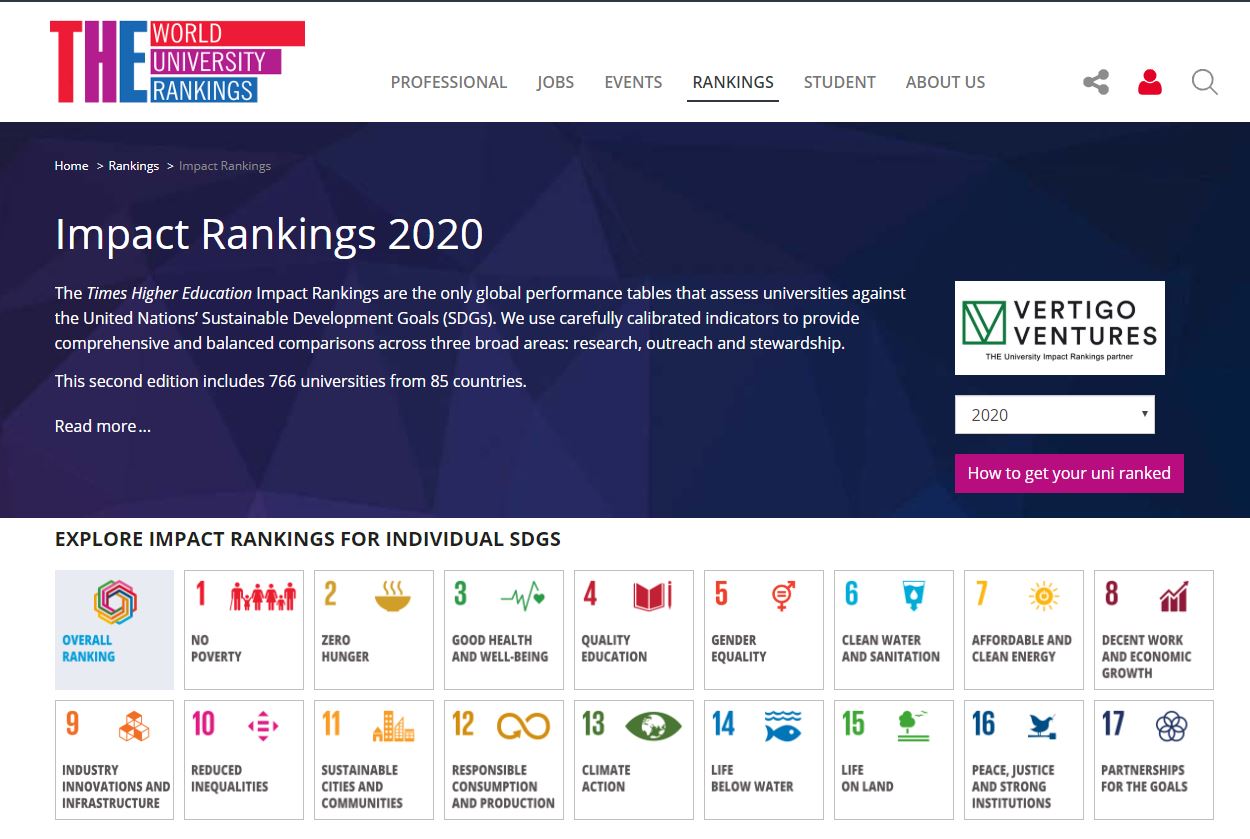Choose the SDG 2 Zero Hunger tile
This screenshot has width=1250, height=839.
coord(373,630)
